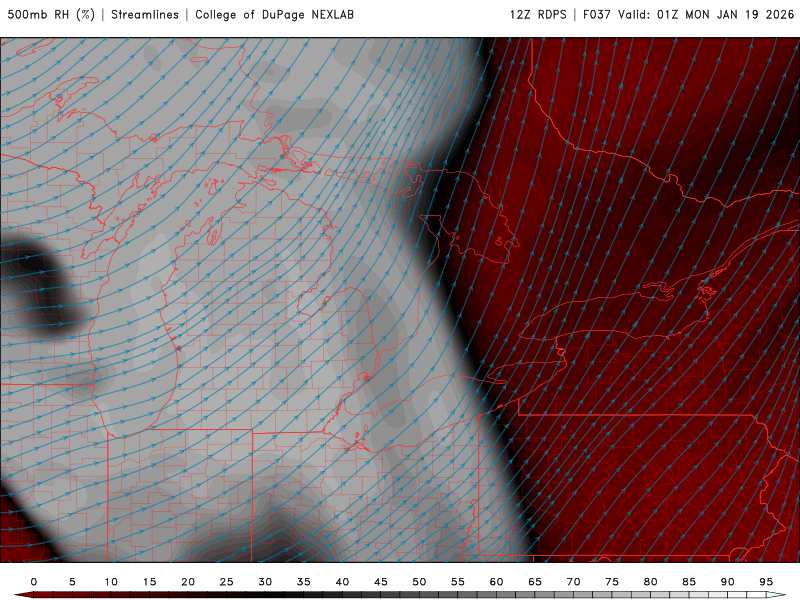
Task: Click the 30 value on color scale
Action: pyautogui.click(x=265, y=582)
